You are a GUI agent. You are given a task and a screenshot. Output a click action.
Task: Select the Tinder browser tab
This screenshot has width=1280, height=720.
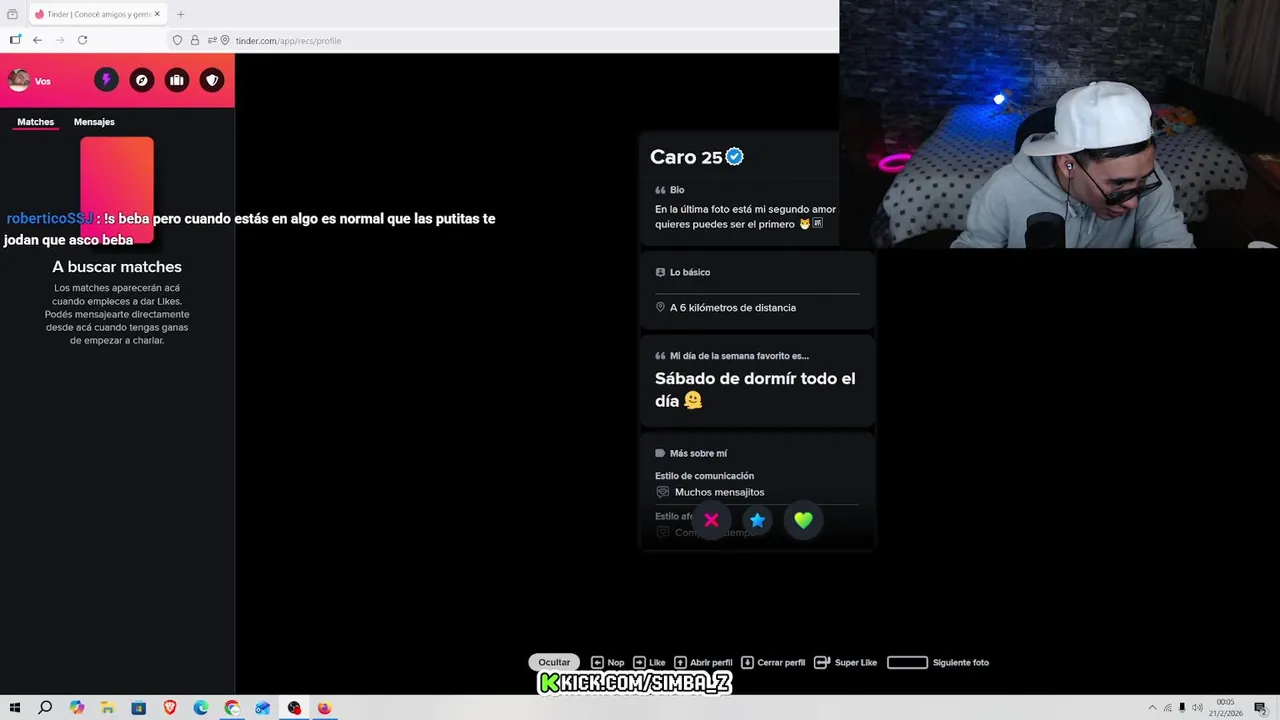(97, 14)
